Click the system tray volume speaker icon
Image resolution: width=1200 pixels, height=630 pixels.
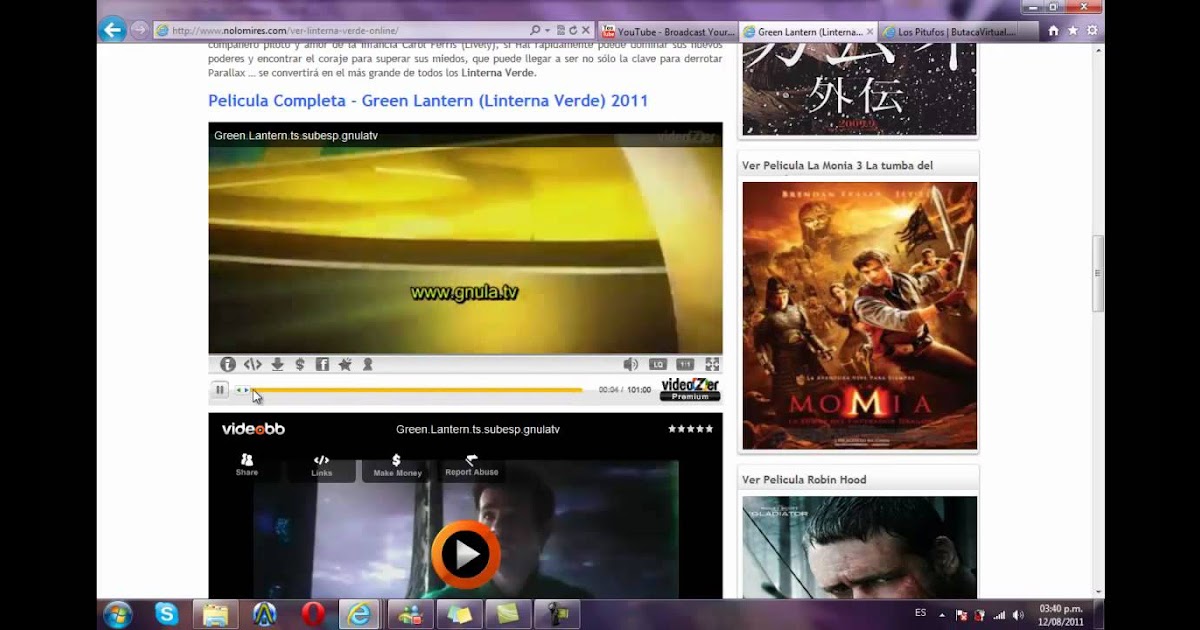[1018, 615]
